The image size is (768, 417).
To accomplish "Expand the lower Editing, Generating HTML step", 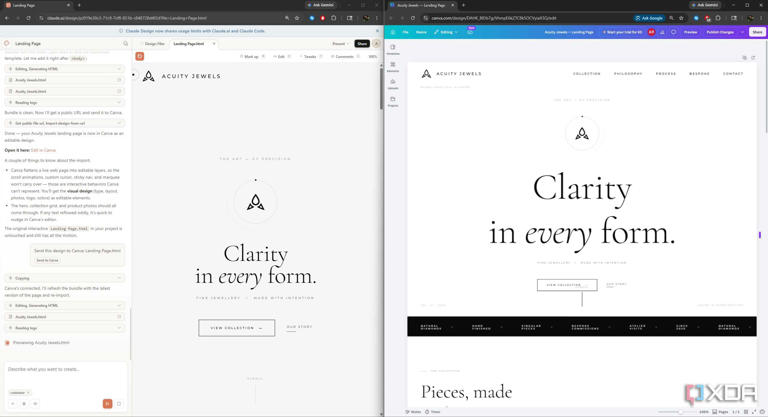I will coord(65,305).
